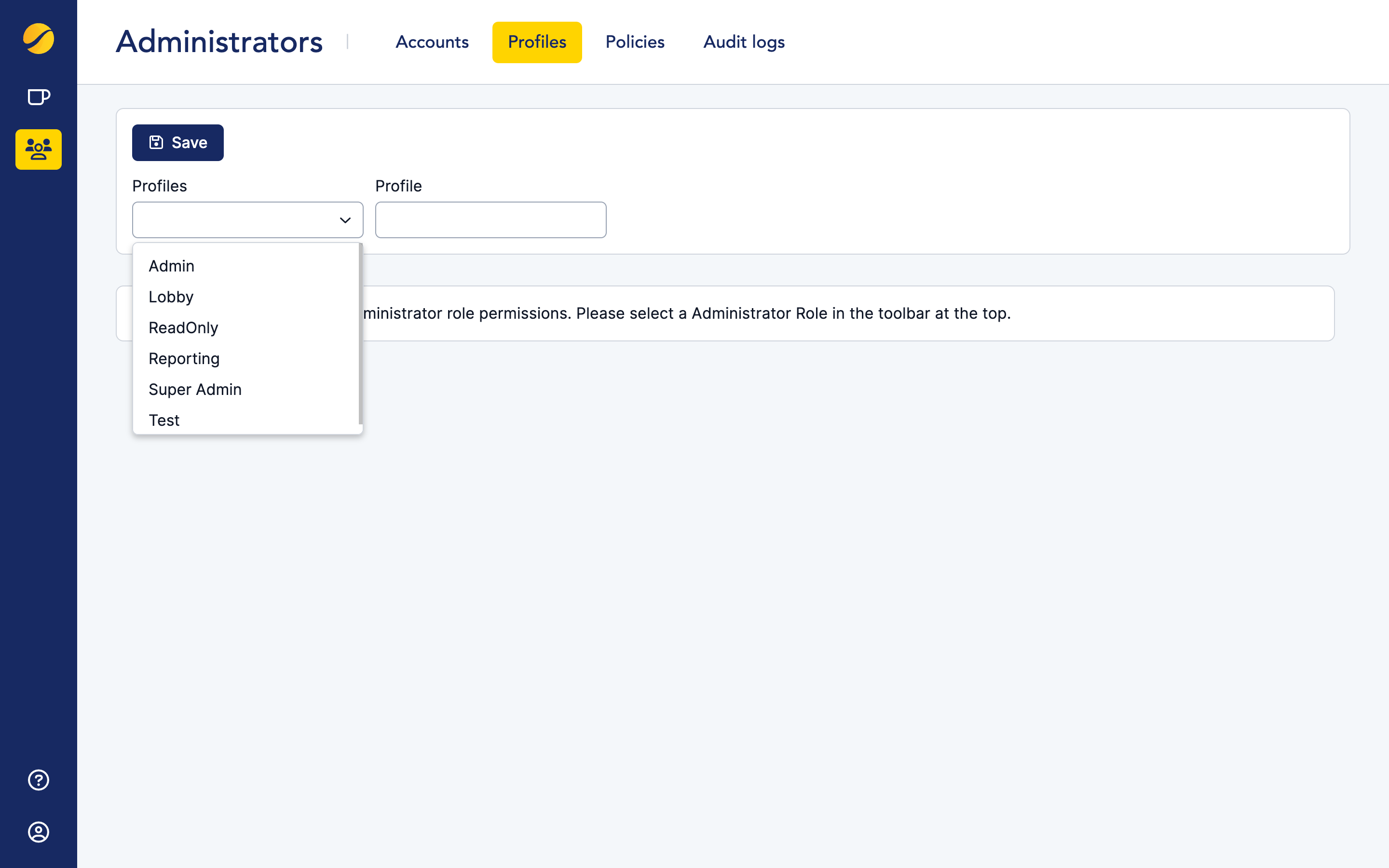
Task: Pick the Reporting profile option
Action: [184, 359]
